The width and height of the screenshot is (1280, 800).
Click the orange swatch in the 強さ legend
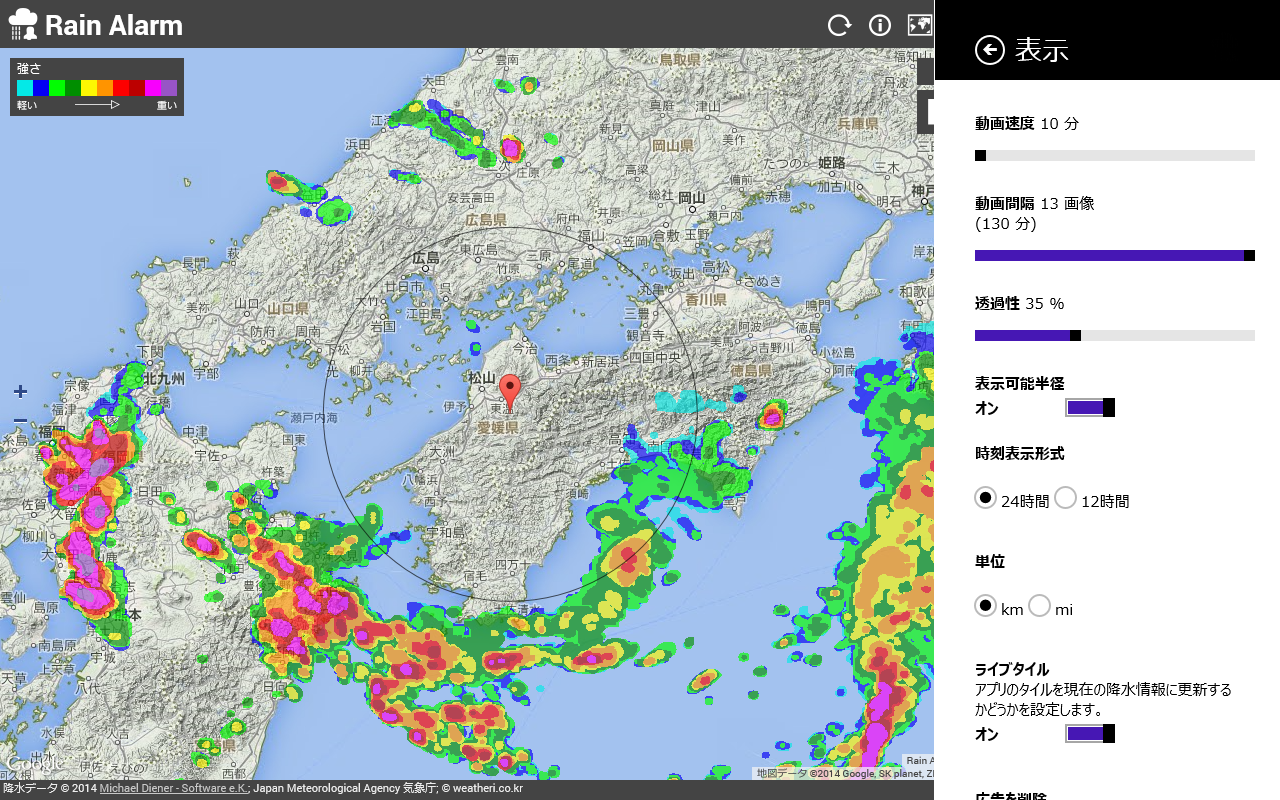[105, 88]
